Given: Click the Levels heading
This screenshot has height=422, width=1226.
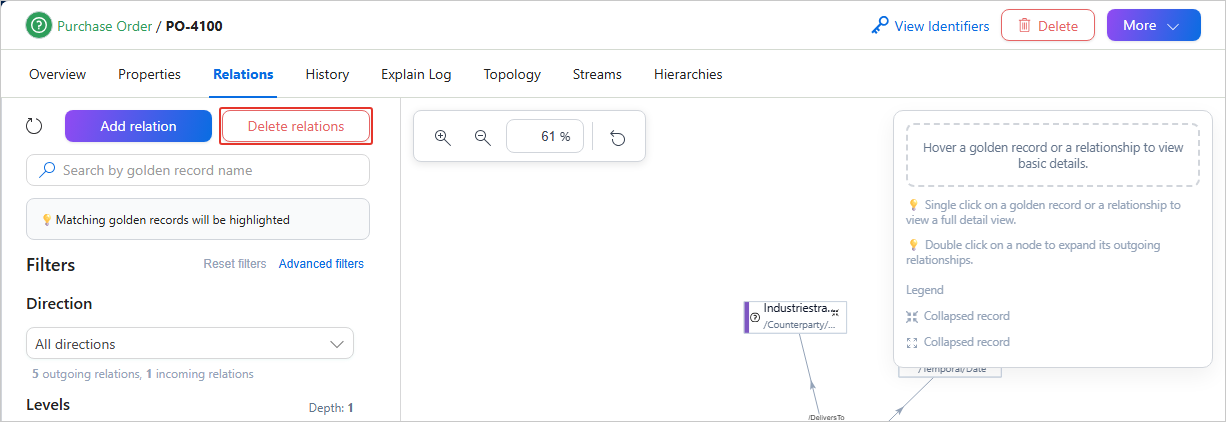Looking at the screenshot, I should (48, 404).
